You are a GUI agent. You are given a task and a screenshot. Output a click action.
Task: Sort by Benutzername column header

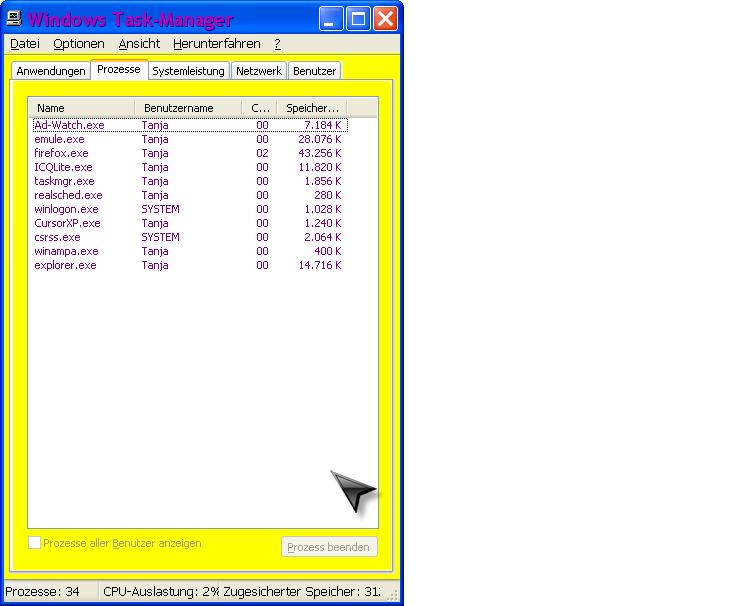(x=188, y=108)
